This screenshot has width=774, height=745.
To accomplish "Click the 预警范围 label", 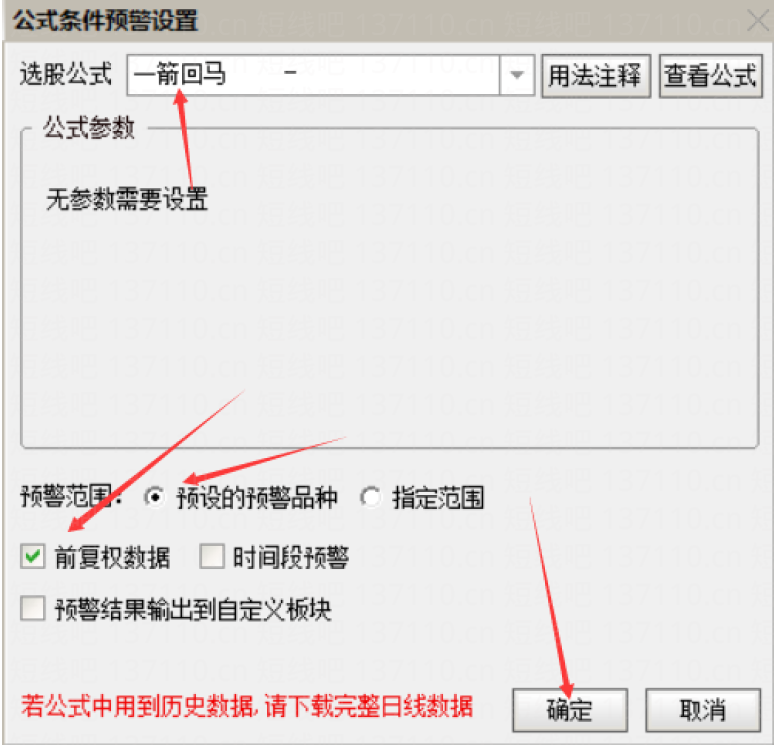I will 71,497.
